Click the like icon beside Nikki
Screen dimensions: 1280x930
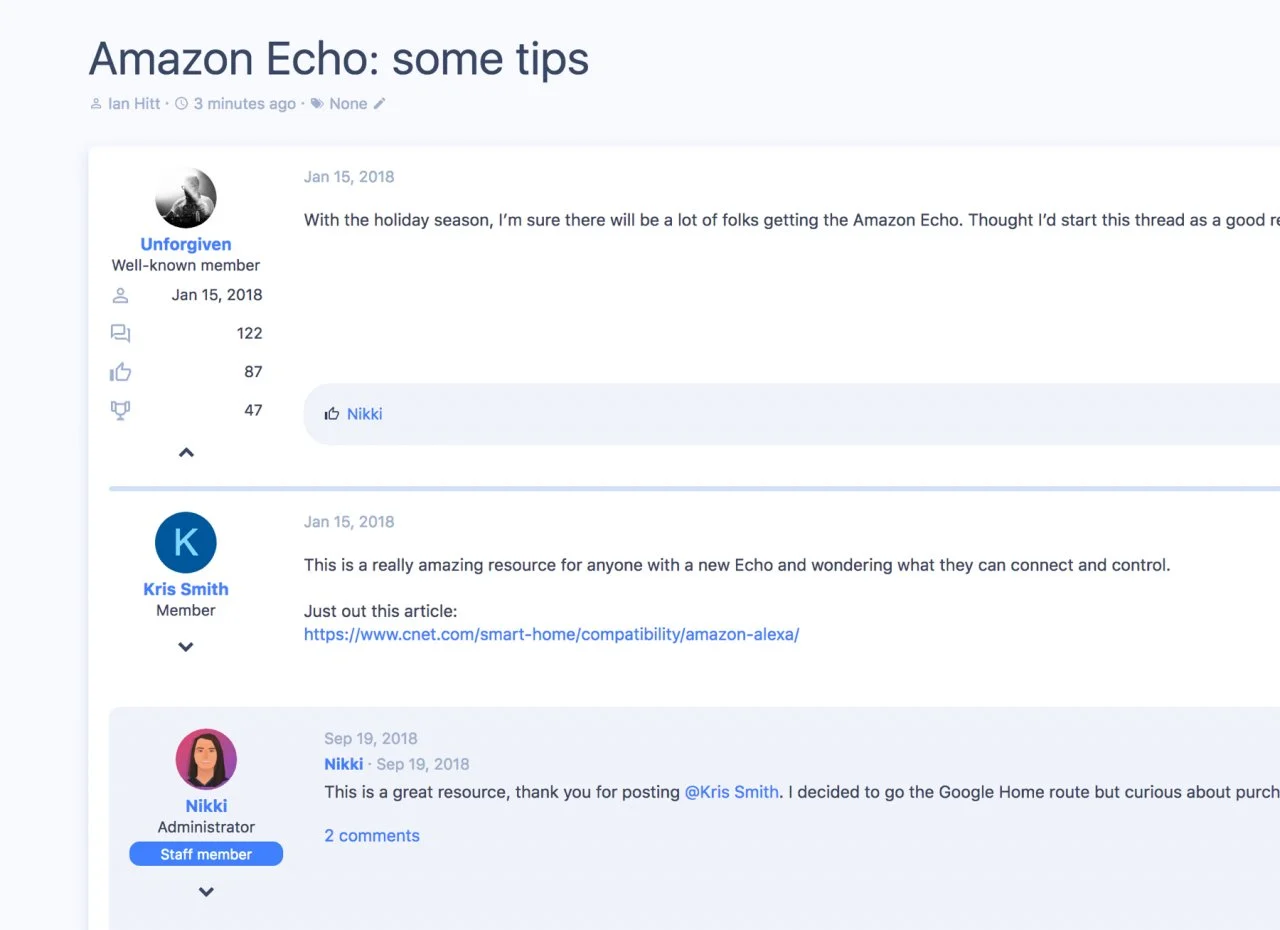click(332, 414)
